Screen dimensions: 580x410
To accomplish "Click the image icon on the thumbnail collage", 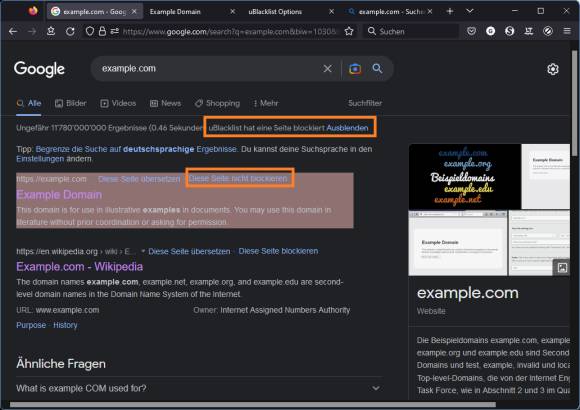I will [x=562, y=268].
